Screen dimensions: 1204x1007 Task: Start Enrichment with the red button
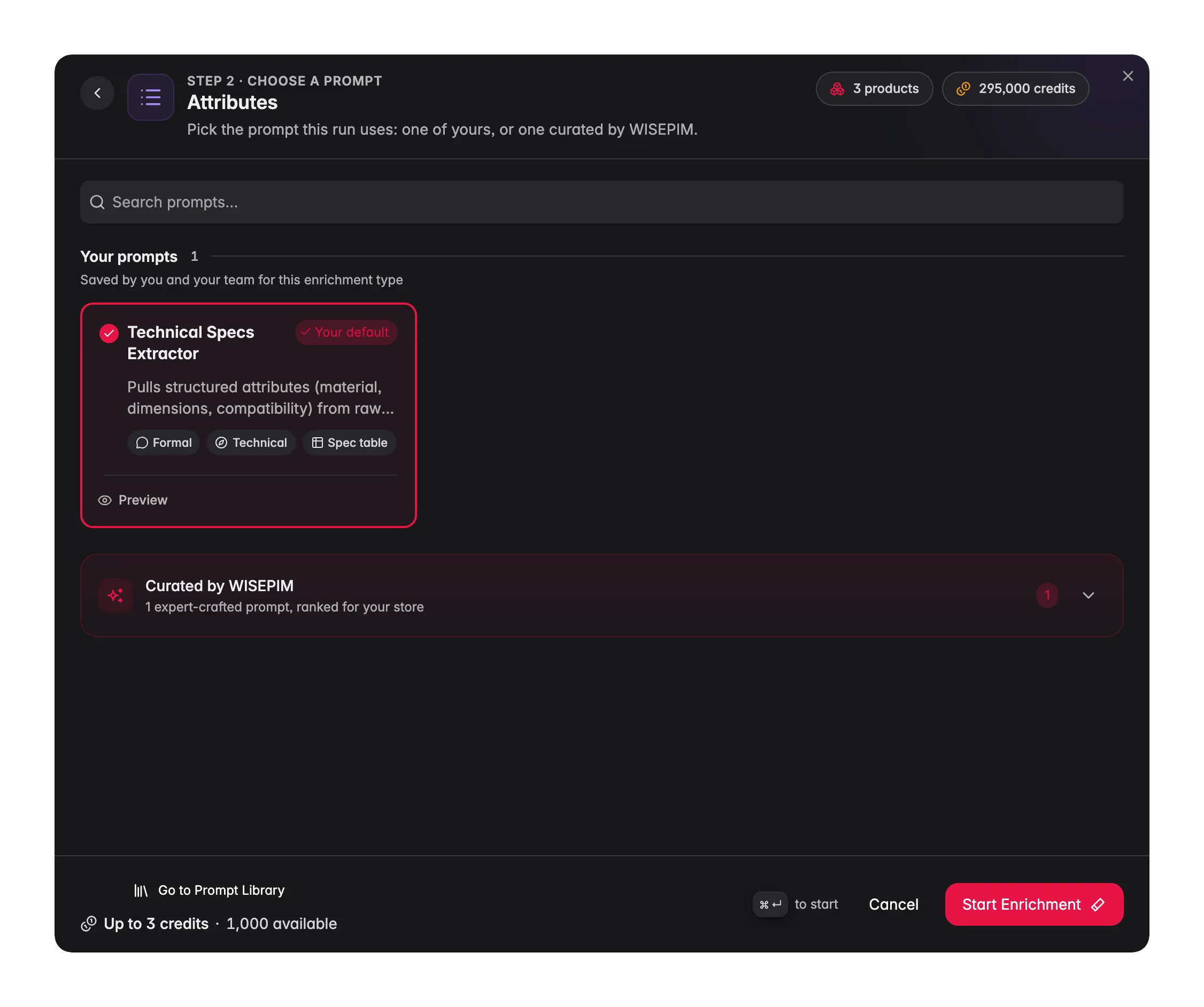pos(1035,904)
